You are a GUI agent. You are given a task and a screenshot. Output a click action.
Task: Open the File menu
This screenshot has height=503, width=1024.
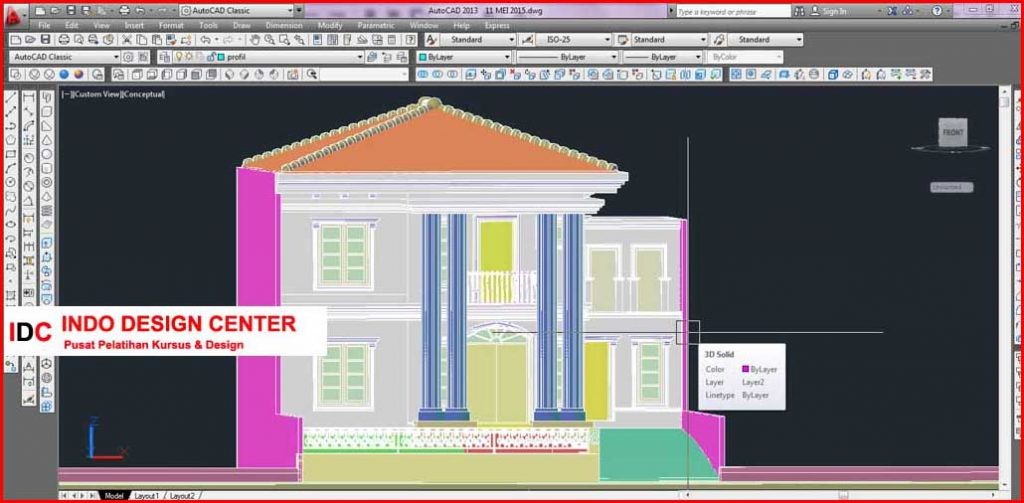click(x=44, y=25)
